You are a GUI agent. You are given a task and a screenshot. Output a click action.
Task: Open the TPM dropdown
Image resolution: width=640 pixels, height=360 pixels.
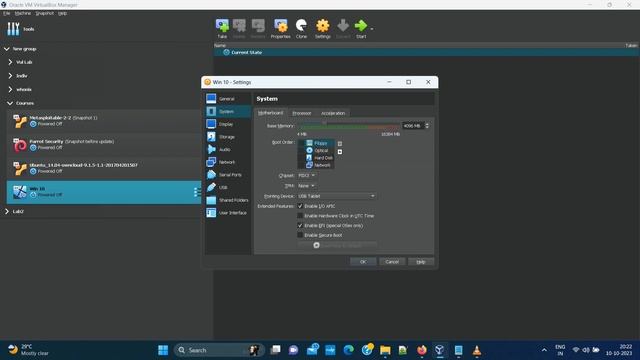pos(307,186)
